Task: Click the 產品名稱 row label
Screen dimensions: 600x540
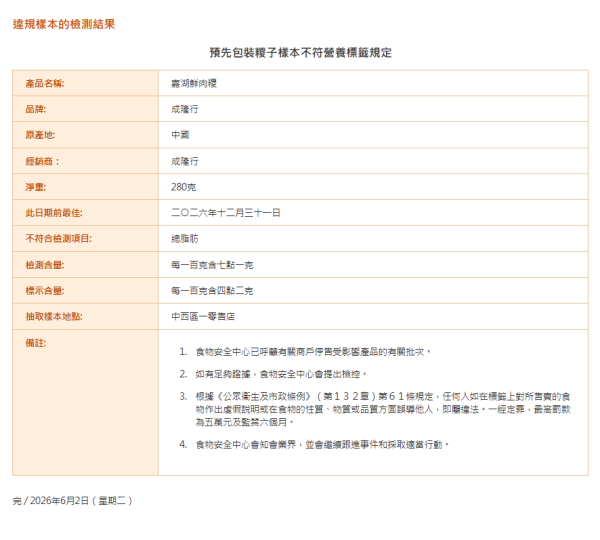Action: pos(45,83)
